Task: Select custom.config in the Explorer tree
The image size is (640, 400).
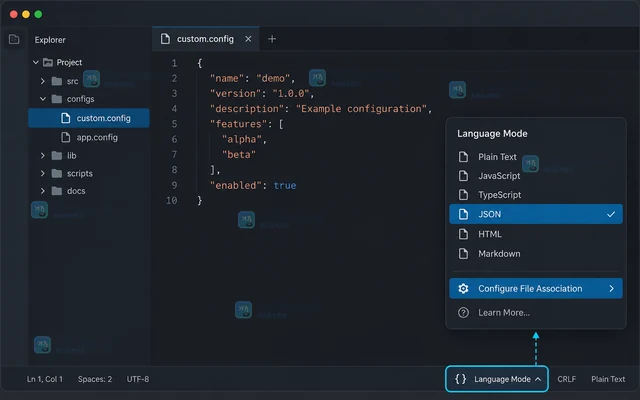Action: [x=89, y=118]
